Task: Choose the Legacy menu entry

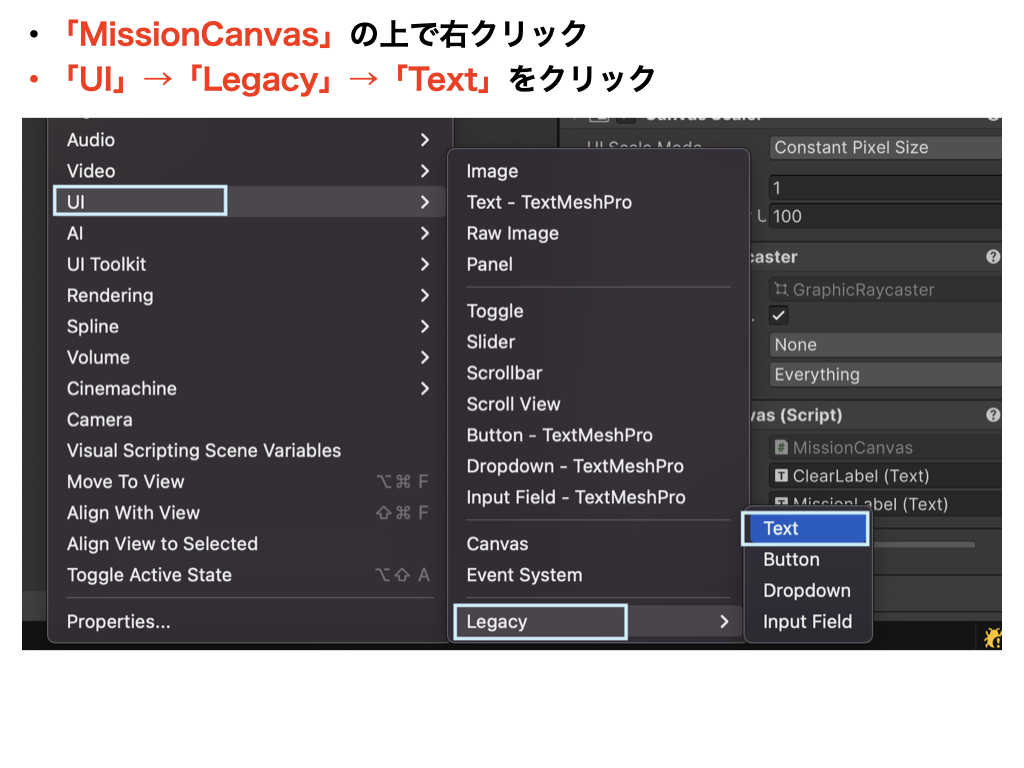Action: [540, 622]
